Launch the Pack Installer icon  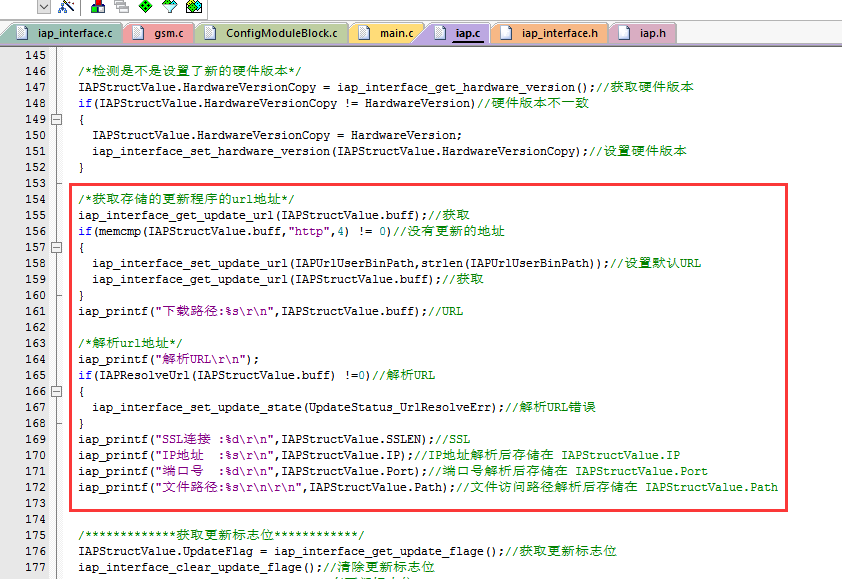coord(194,6)
